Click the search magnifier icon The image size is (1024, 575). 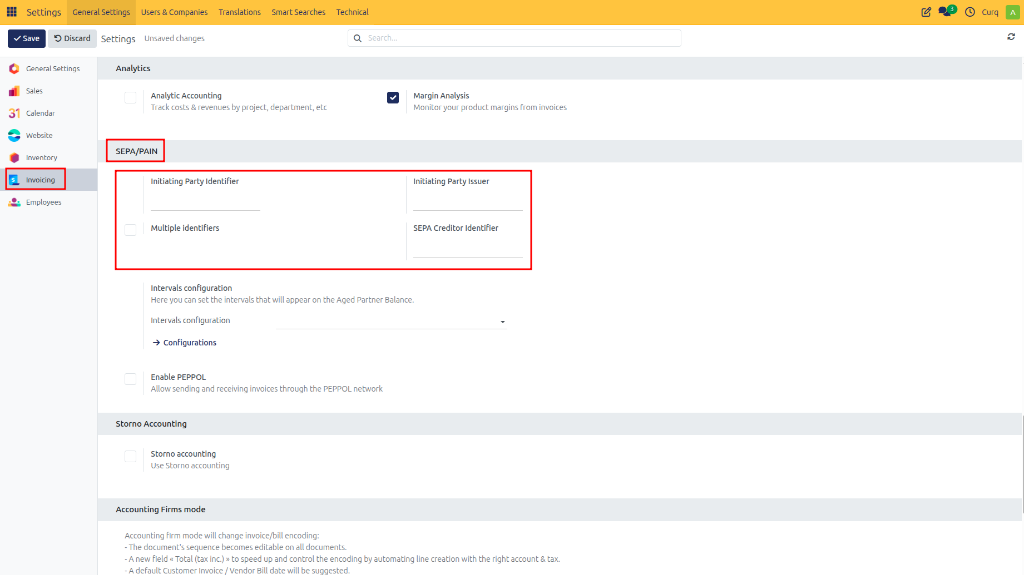pyautogui.click(x=357, y=38)
